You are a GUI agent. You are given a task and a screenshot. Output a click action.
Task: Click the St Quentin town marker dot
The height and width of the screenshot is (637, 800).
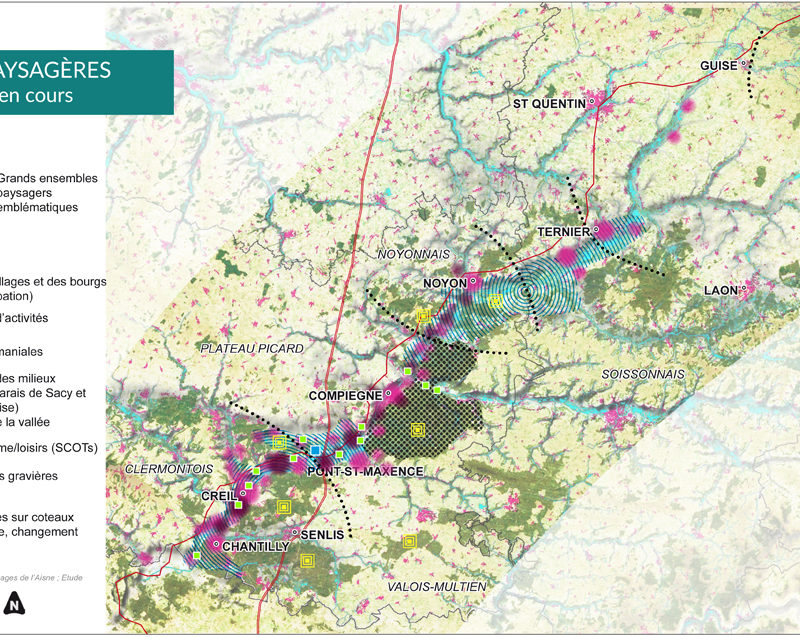pyautogui.click(x=592, y=101)
